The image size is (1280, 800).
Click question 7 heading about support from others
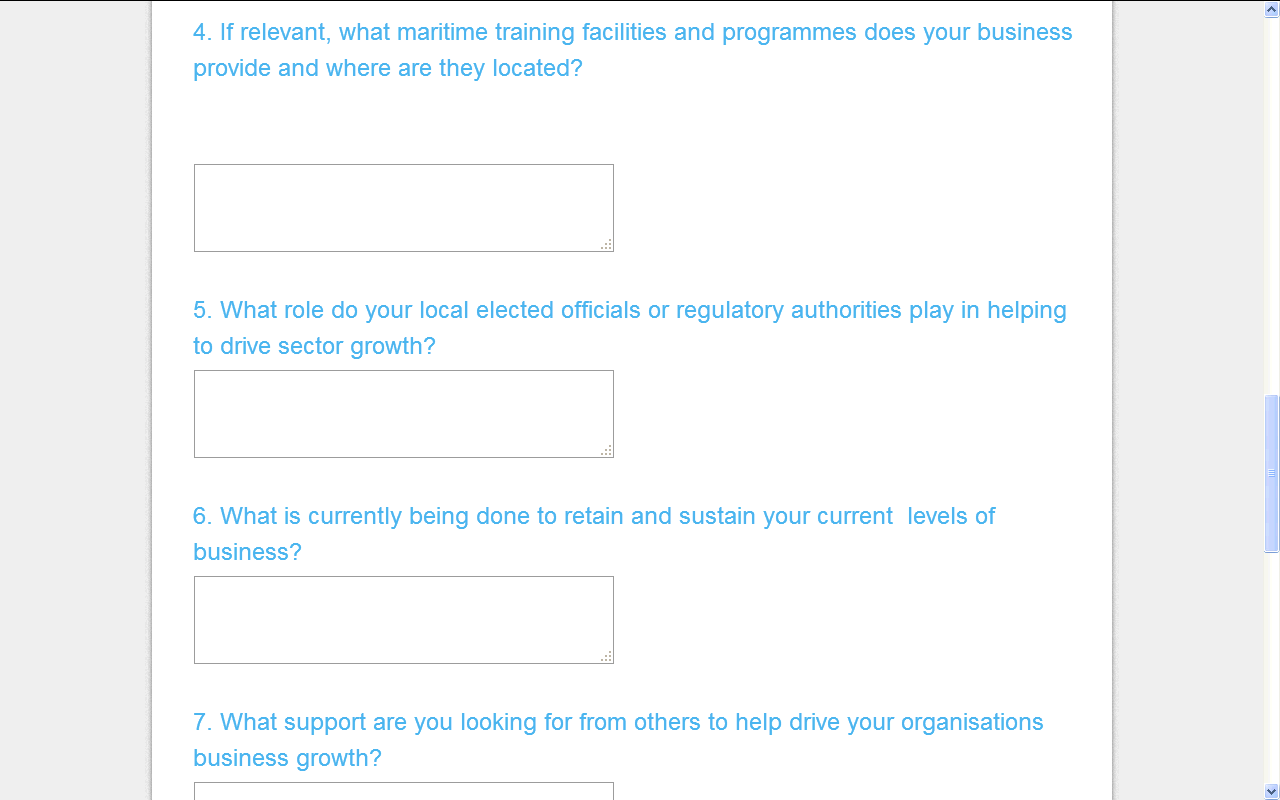pyautogui.click(x=618, y=740)
